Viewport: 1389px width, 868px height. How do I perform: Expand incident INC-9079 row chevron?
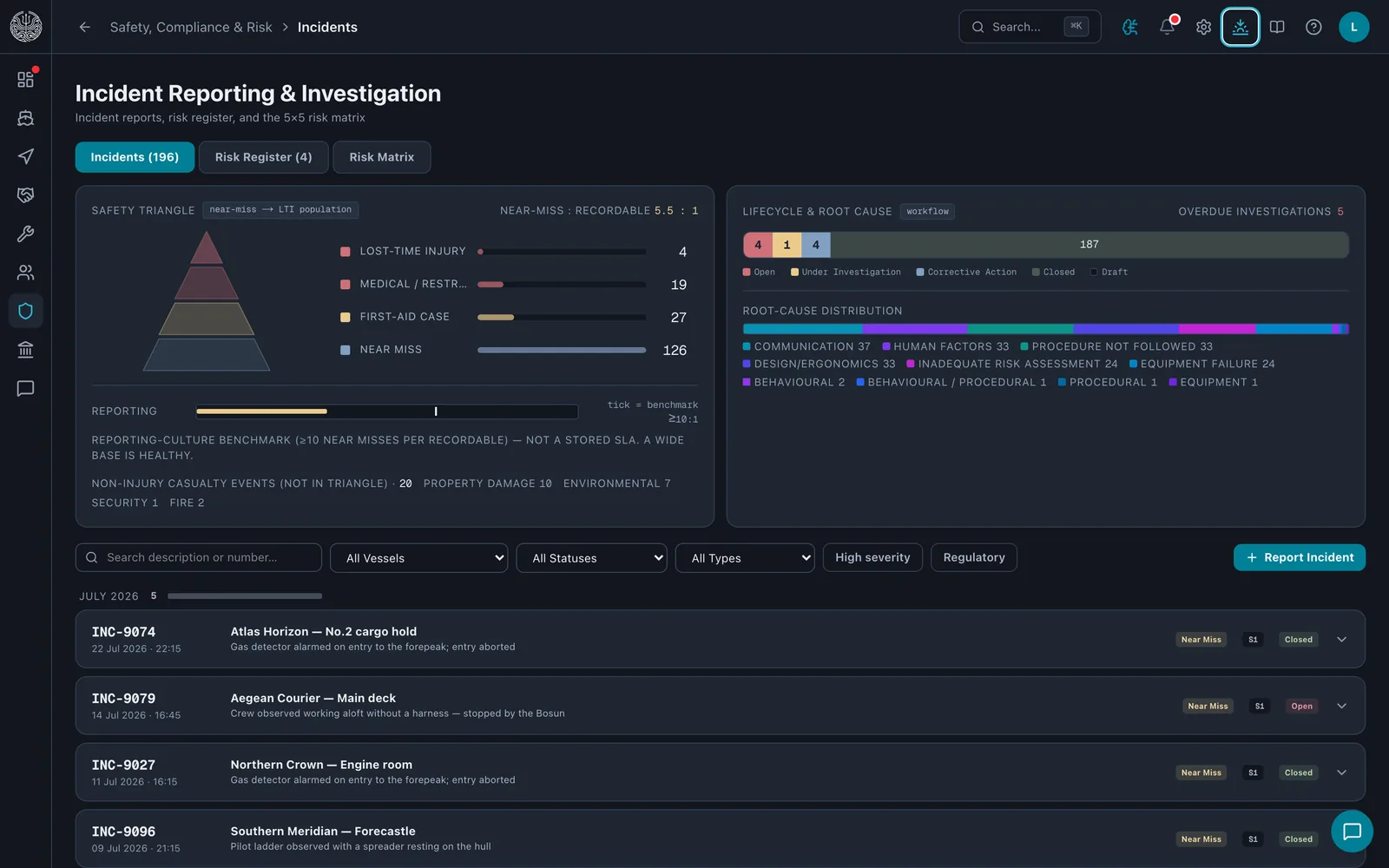[x=1342, y=706]
